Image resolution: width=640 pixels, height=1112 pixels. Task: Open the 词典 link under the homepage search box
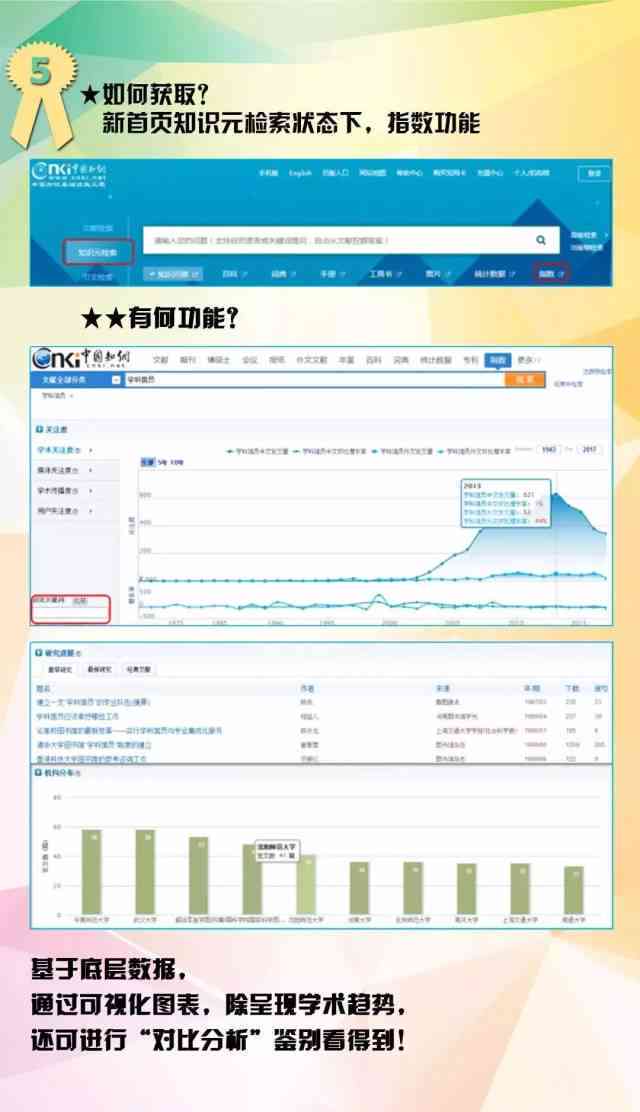[283, 274]
